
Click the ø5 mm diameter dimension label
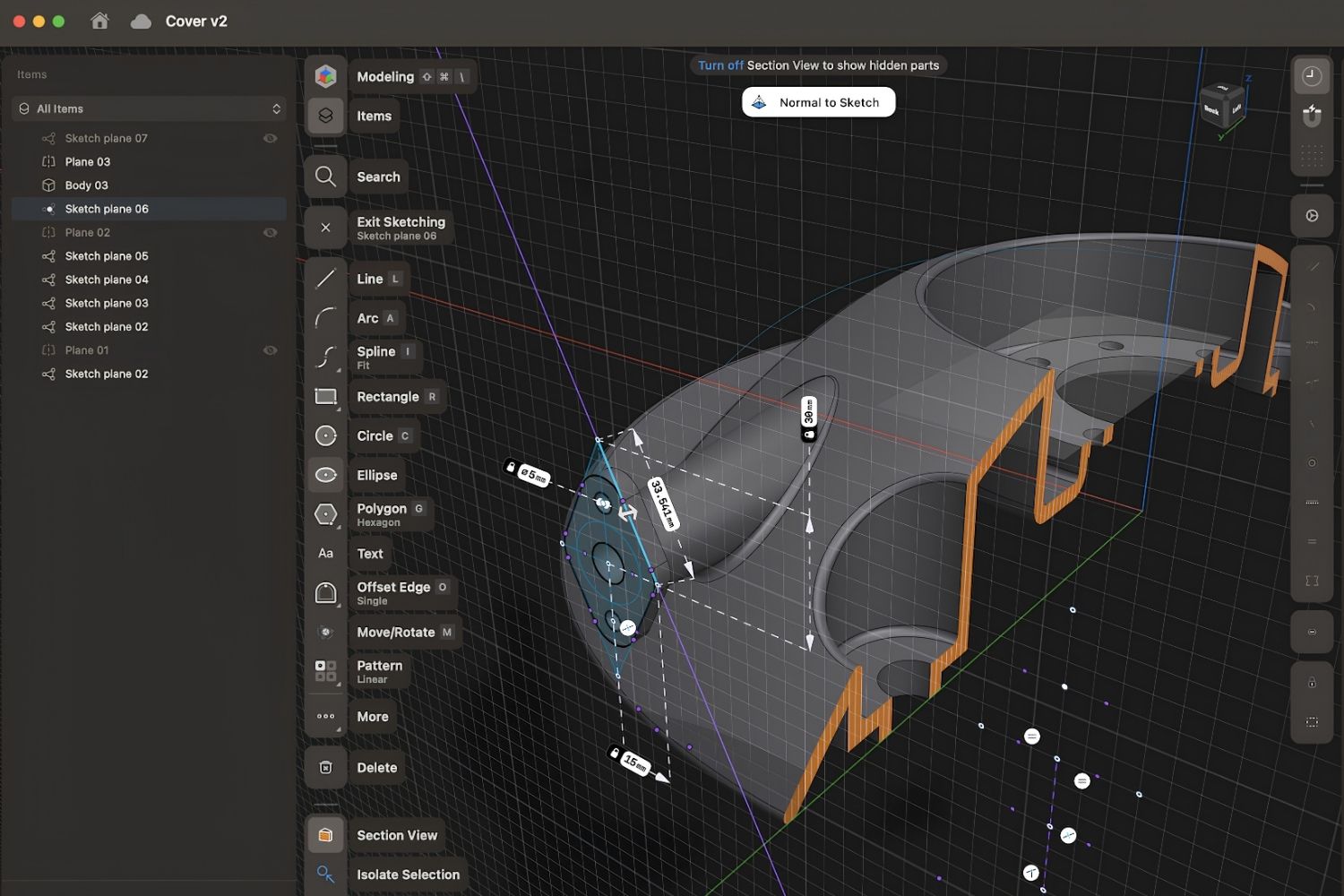(x=528, y=472)
